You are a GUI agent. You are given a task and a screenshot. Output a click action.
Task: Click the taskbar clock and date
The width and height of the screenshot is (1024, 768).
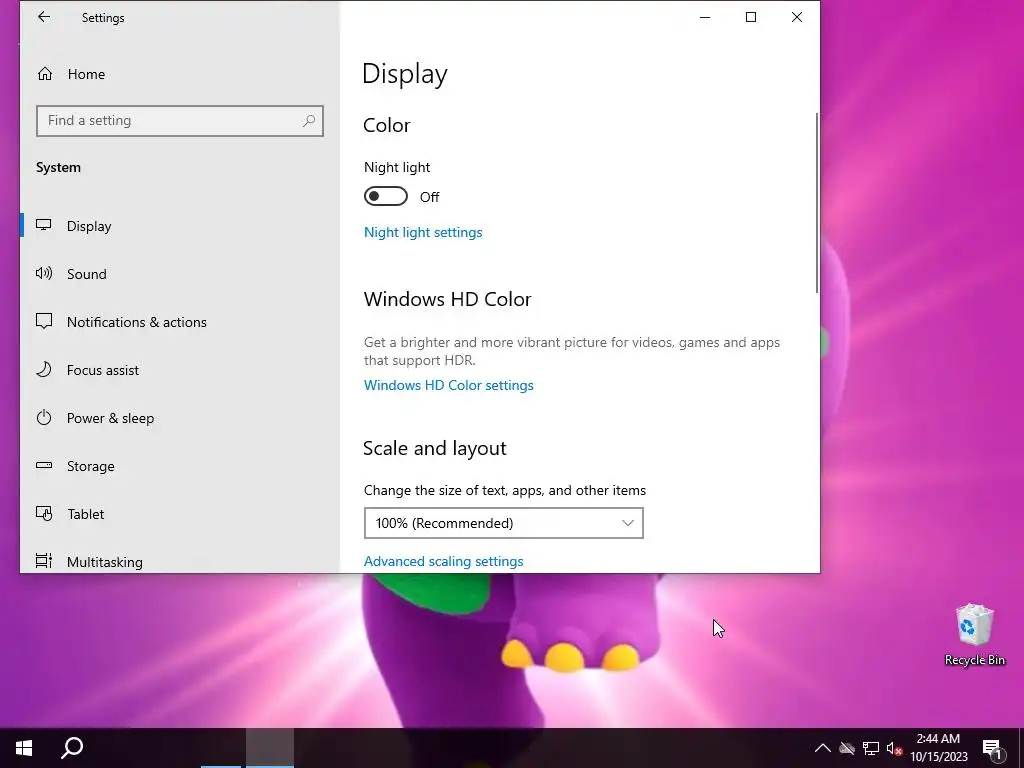[x=938, y=748]
